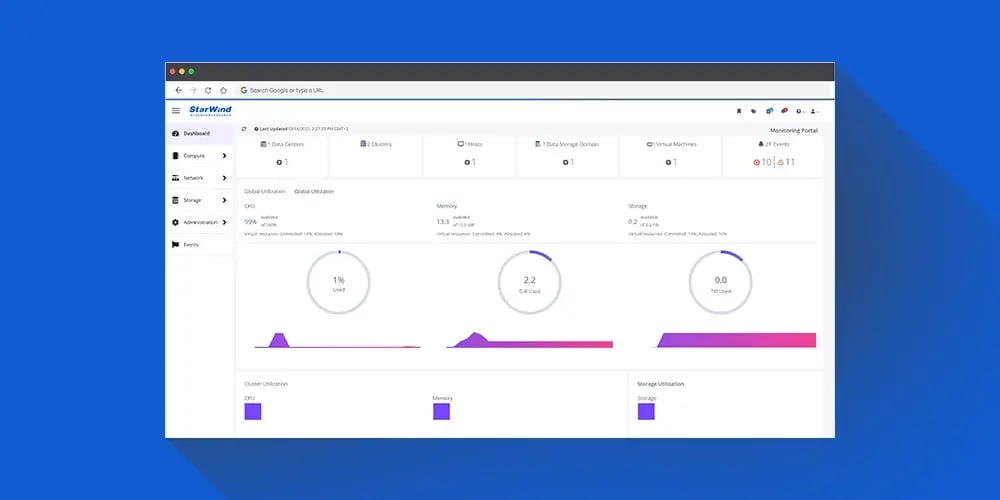Click the CPU utilization sparkline chart
The image size is (1000, 500).
[x=337, y=340]
